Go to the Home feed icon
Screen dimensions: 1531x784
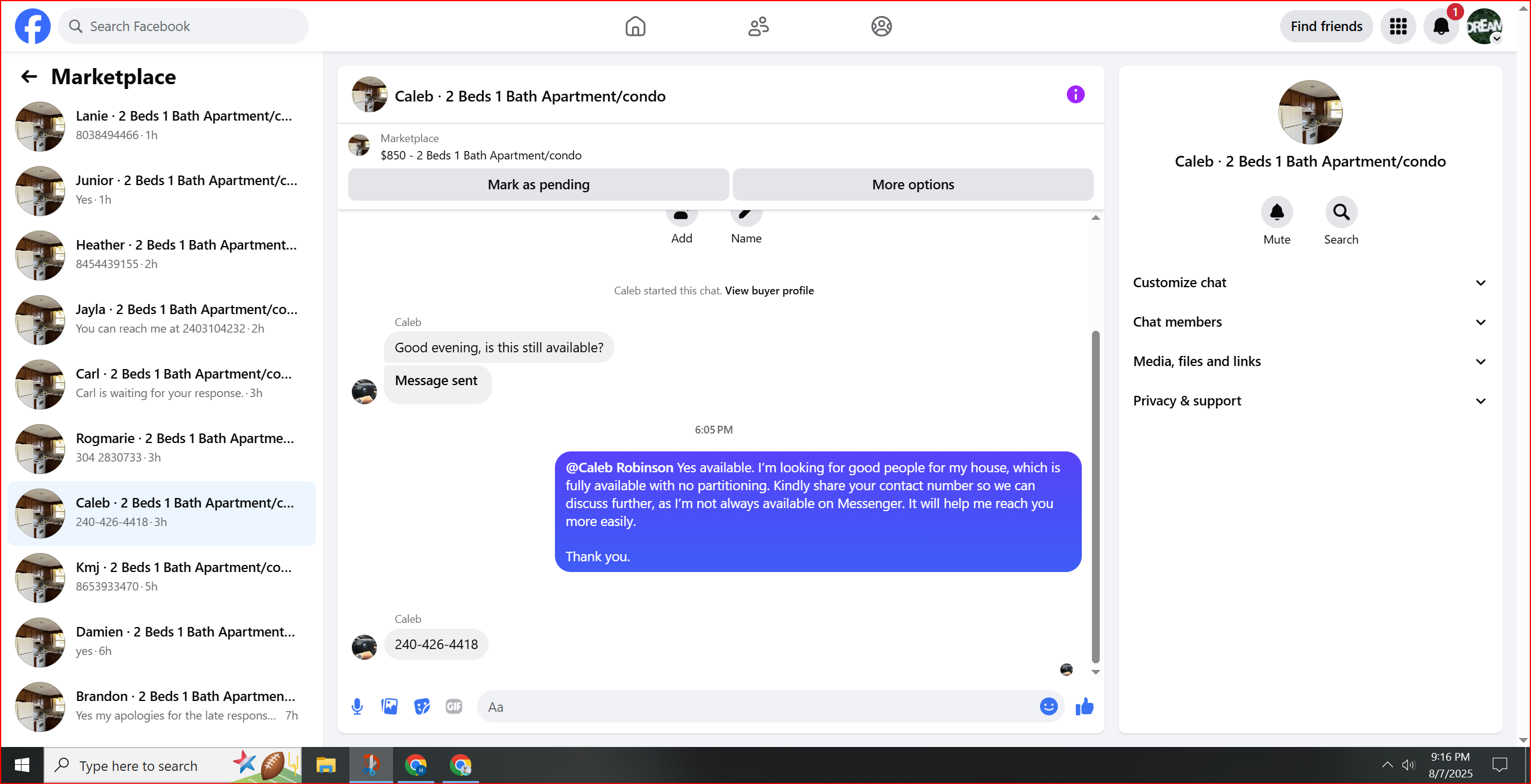635,26
